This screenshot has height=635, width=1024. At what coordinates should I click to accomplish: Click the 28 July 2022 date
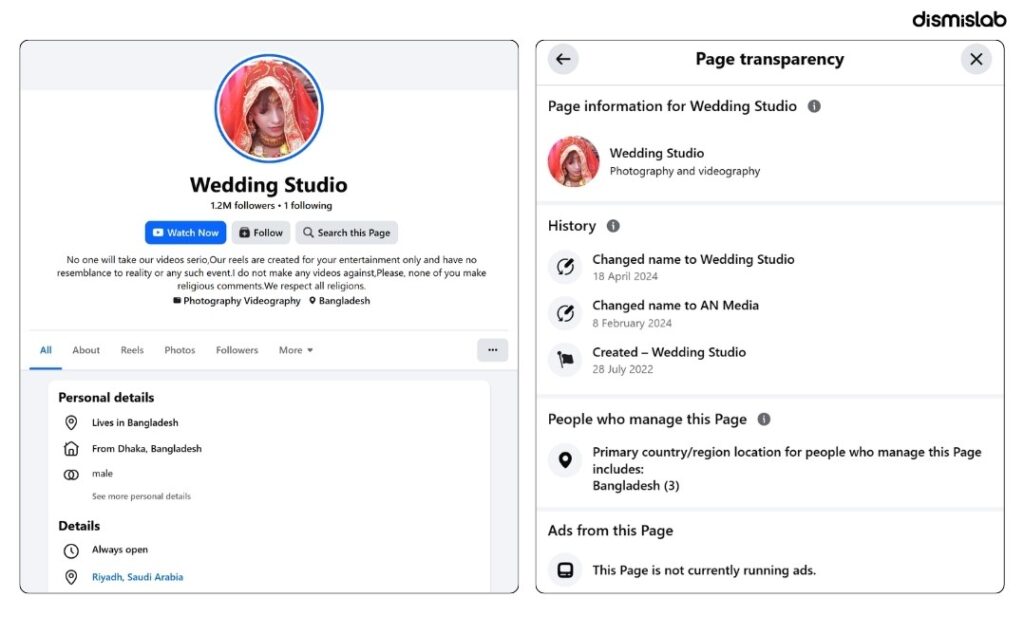(x=622, y=369)
